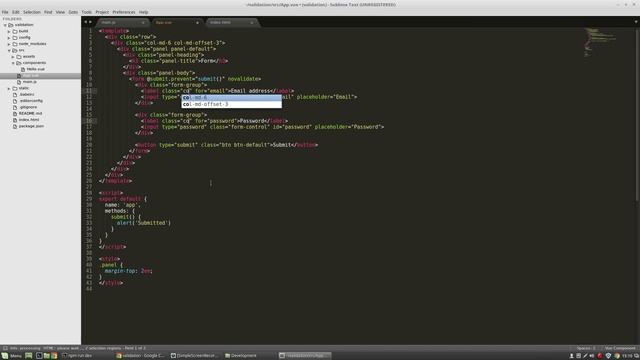Open .editorconfig file in sidebar
The image size is (640, 360).
[31, 101]
